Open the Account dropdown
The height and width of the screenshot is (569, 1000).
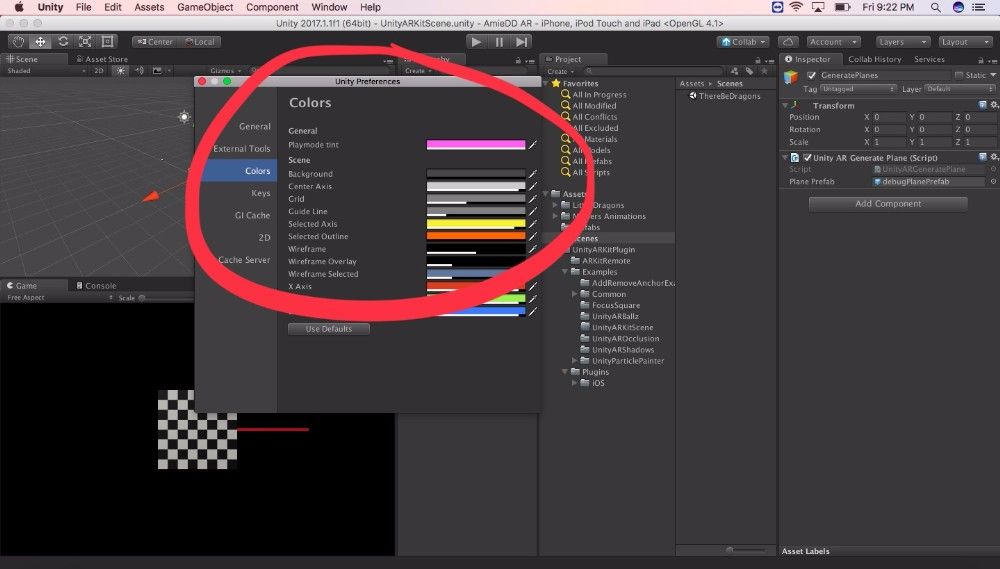pos(833,41)
